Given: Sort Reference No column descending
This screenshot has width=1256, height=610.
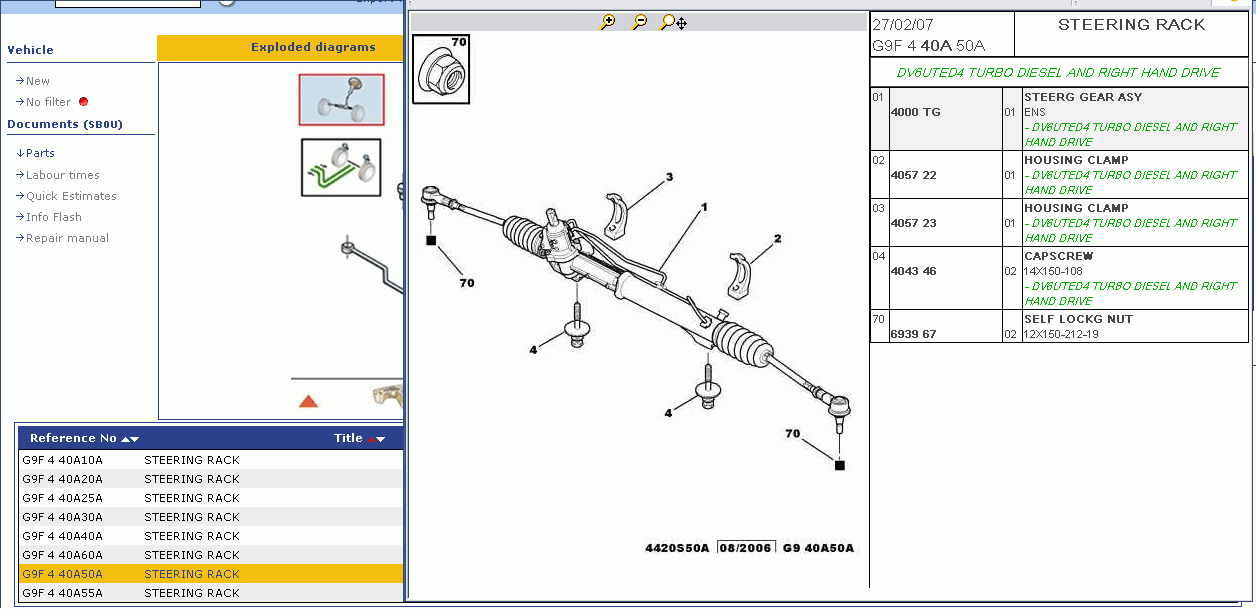Looking at the screenshot, I should [x=135, y=439].
